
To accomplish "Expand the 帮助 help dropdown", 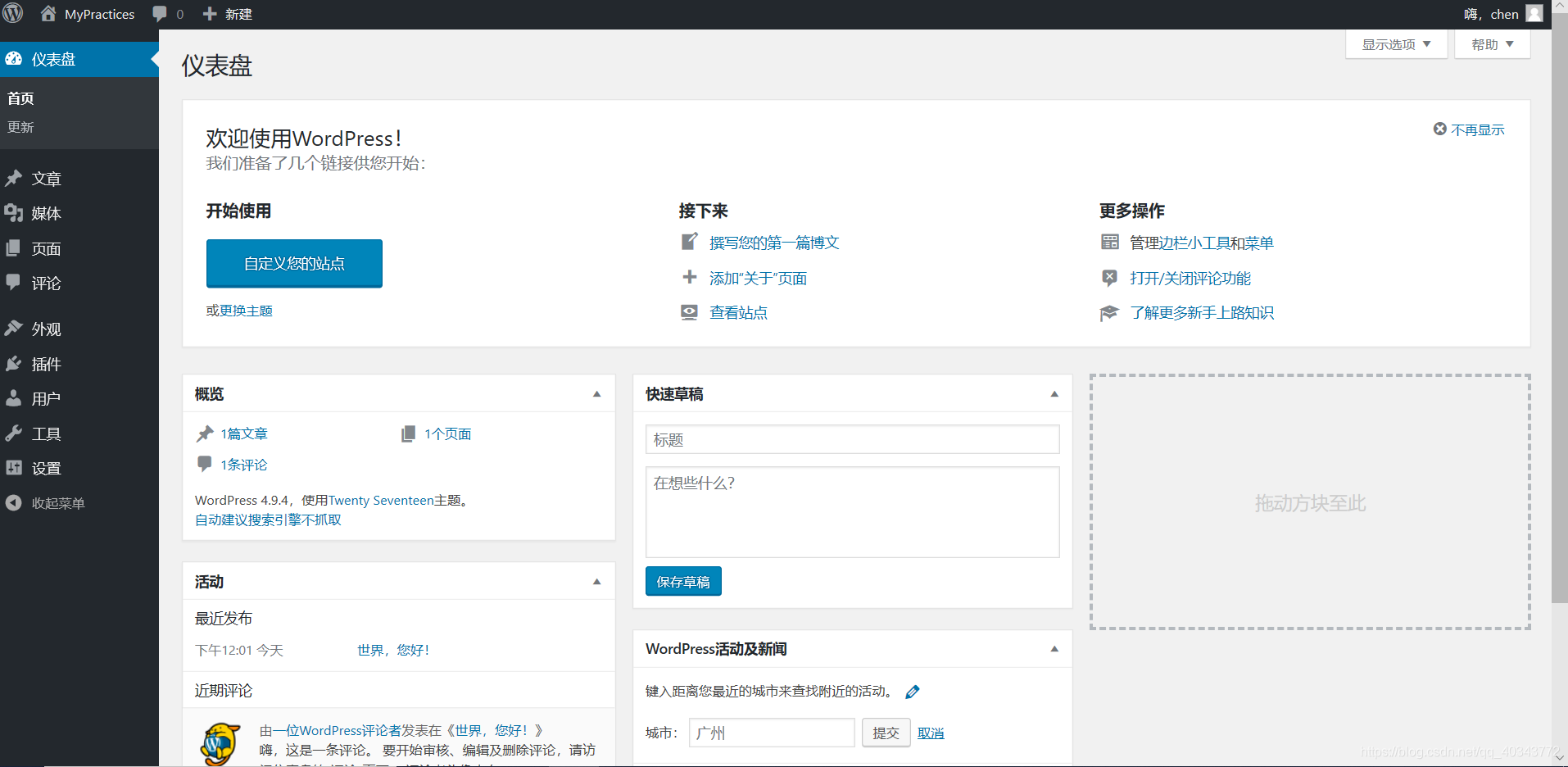I will click(1492, 44).
